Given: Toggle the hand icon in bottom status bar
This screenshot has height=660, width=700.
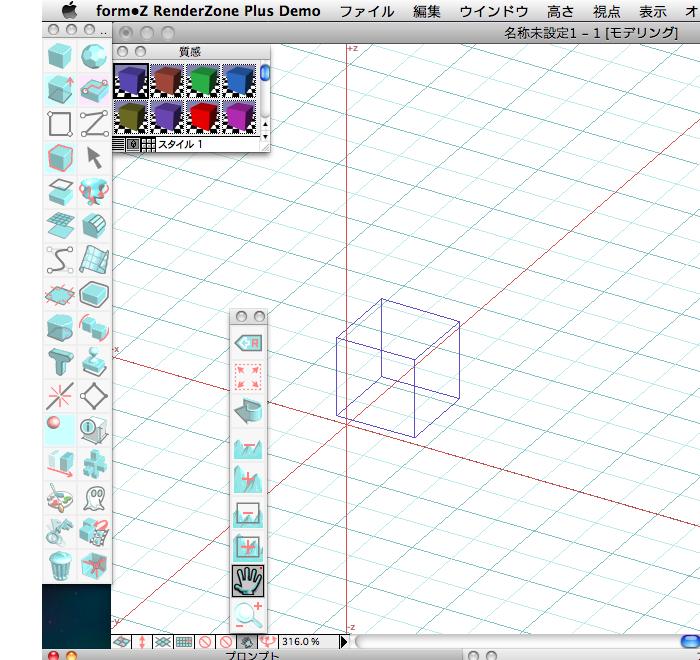Looking at the screenshot, I should coord(247,642).
